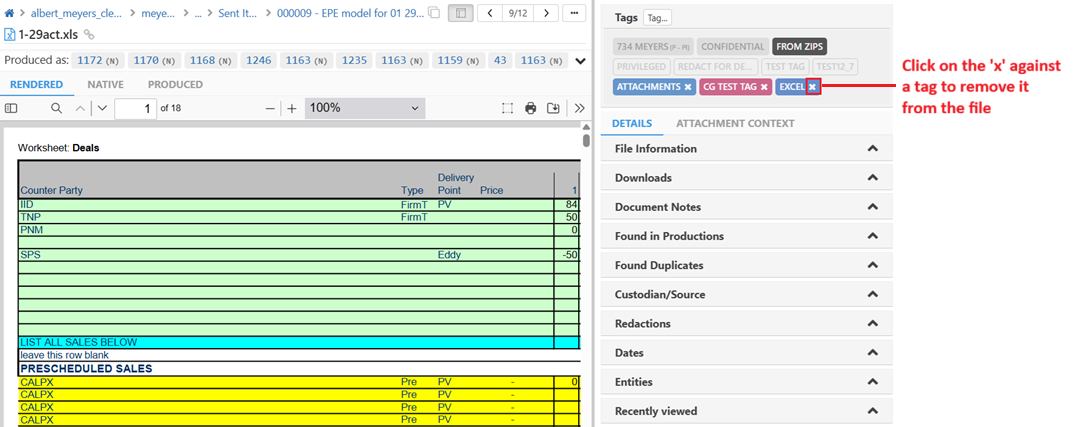Toggle the viewer sidebar icon

click(10, 108)
